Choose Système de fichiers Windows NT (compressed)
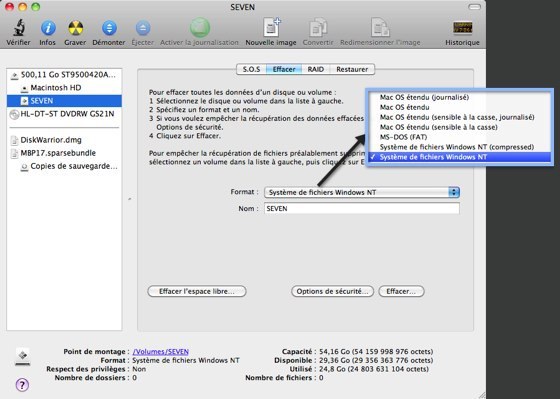Image resolution: width=560 pixels, height=399 pixels. 460,147
